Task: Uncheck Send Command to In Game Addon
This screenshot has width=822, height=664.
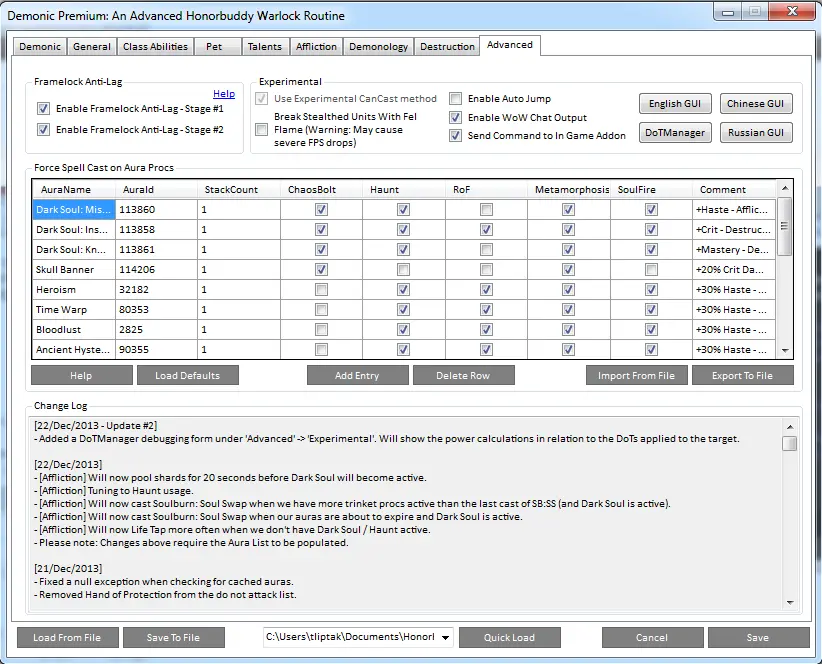Action: 456,136
